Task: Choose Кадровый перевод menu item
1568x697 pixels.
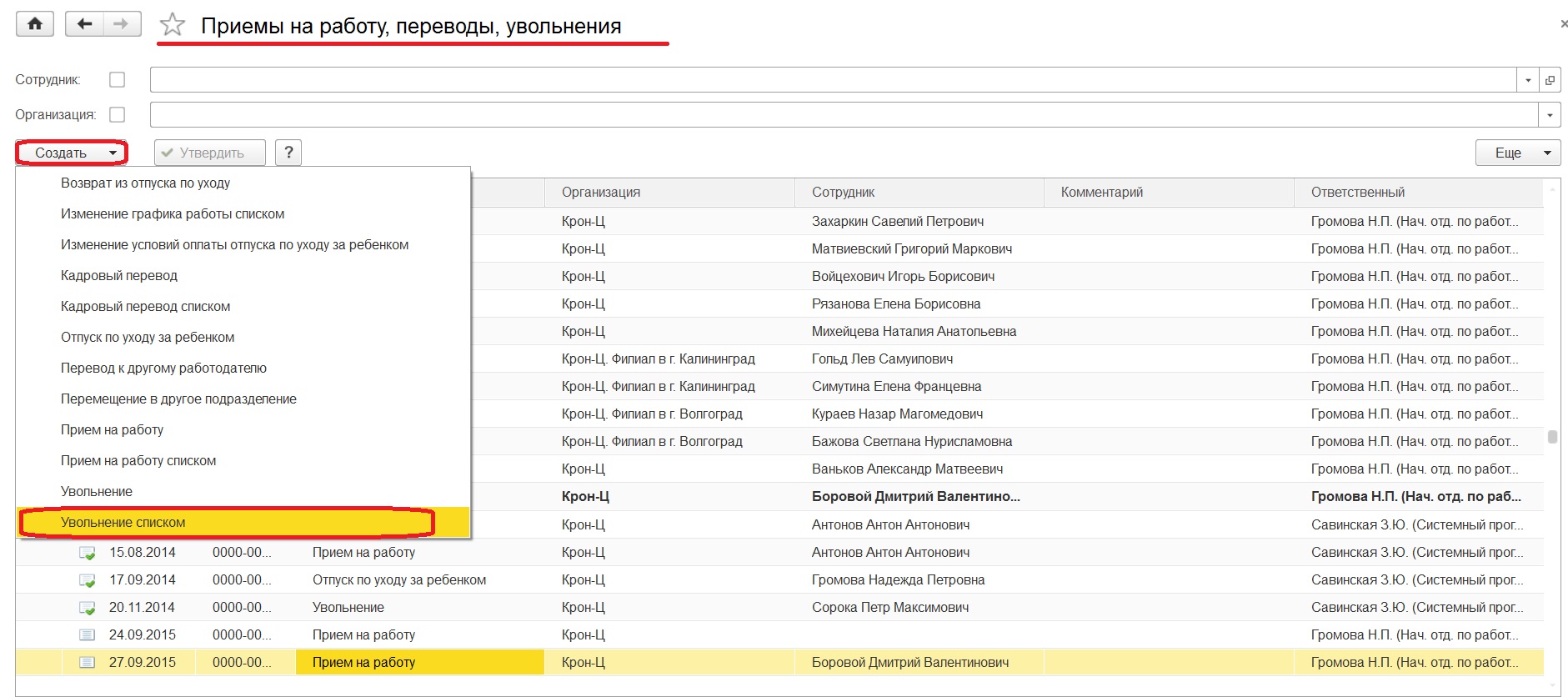Action: click(x=119, y=276)
